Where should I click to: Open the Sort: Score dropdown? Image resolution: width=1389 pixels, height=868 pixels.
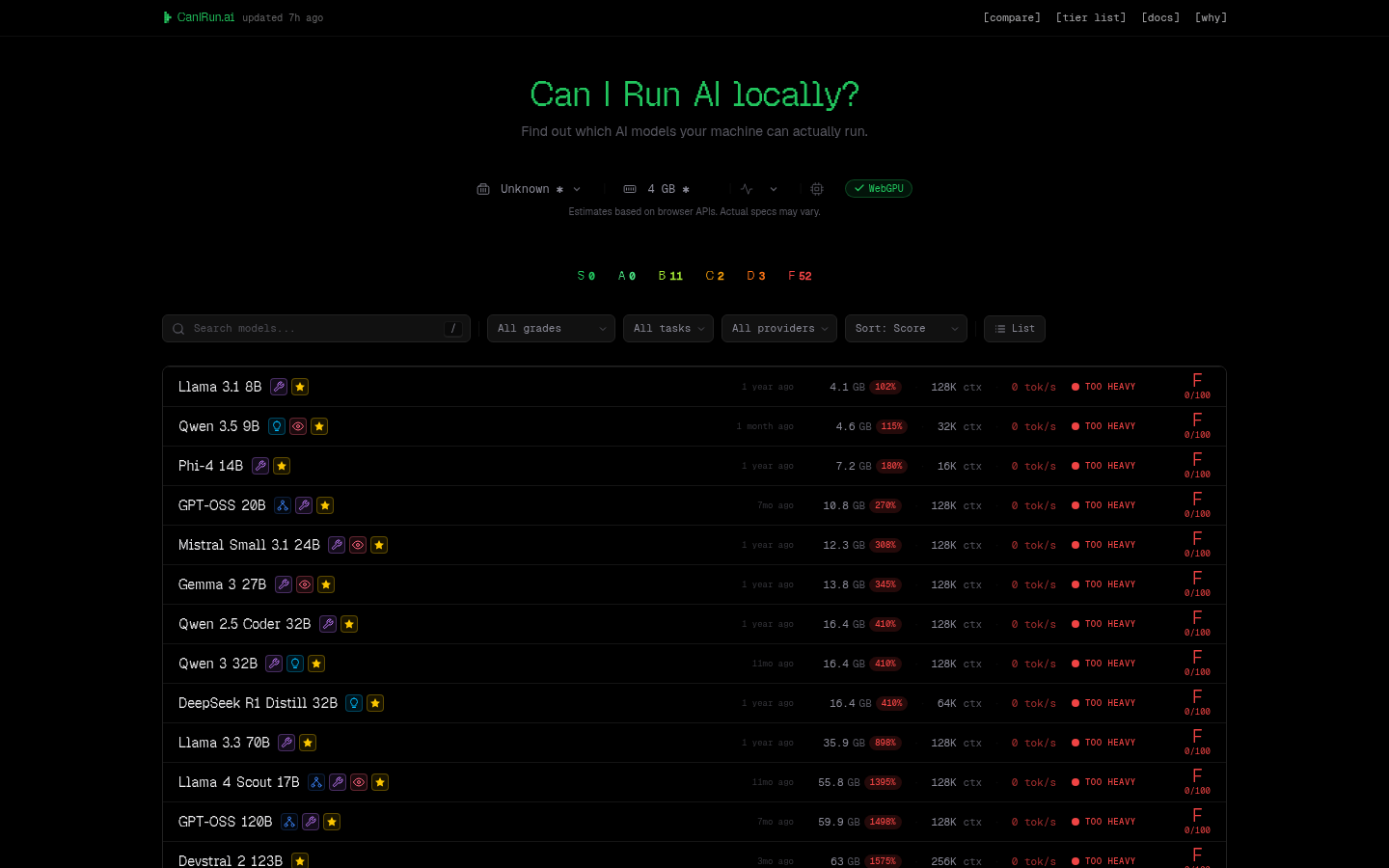point(905,329)
